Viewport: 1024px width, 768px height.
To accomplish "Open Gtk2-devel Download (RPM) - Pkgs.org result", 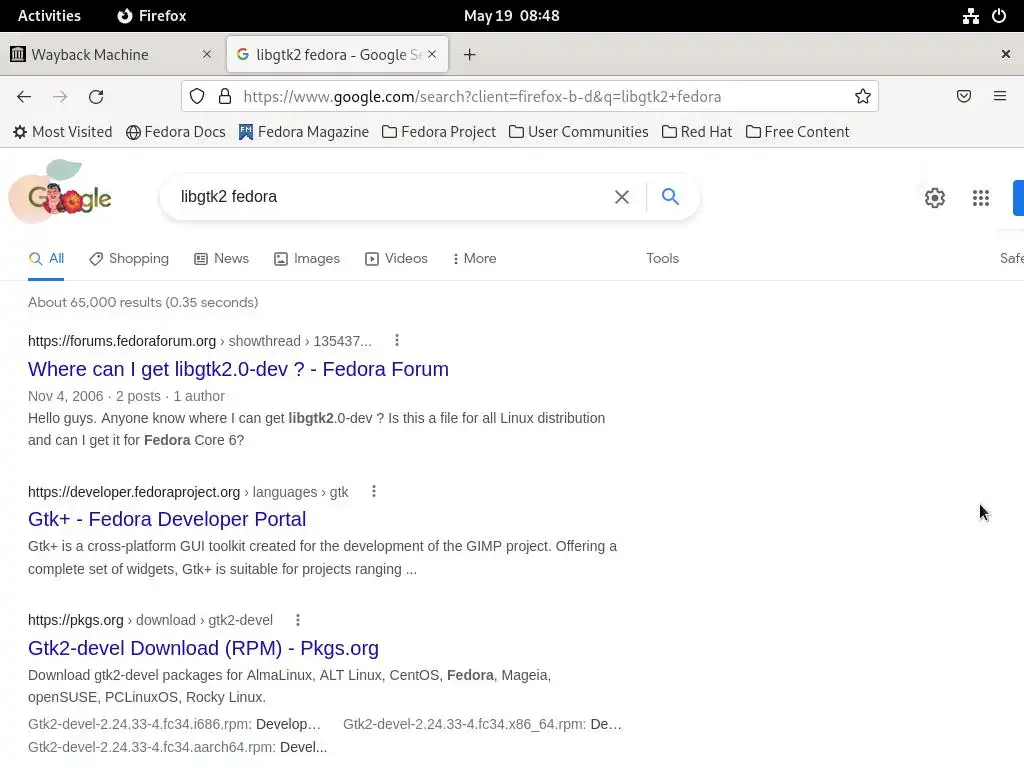I will pyautogui.click(x=203, y=648).
